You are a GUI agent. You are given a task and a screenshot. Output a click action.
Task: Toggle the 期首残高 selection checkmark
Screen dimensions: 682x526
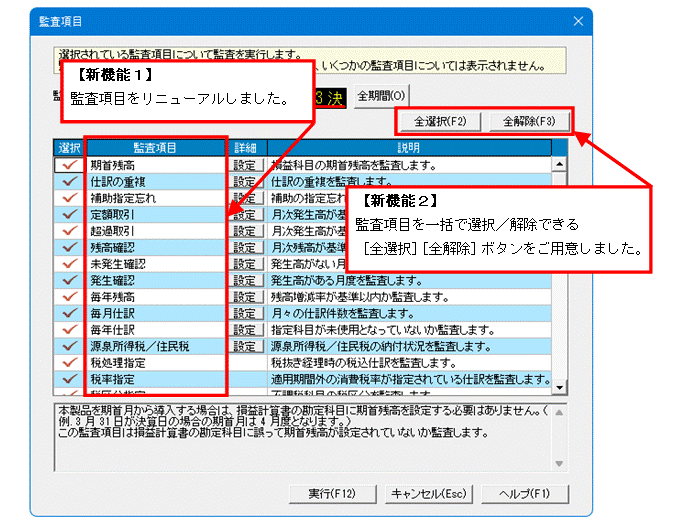coord(69,165)
